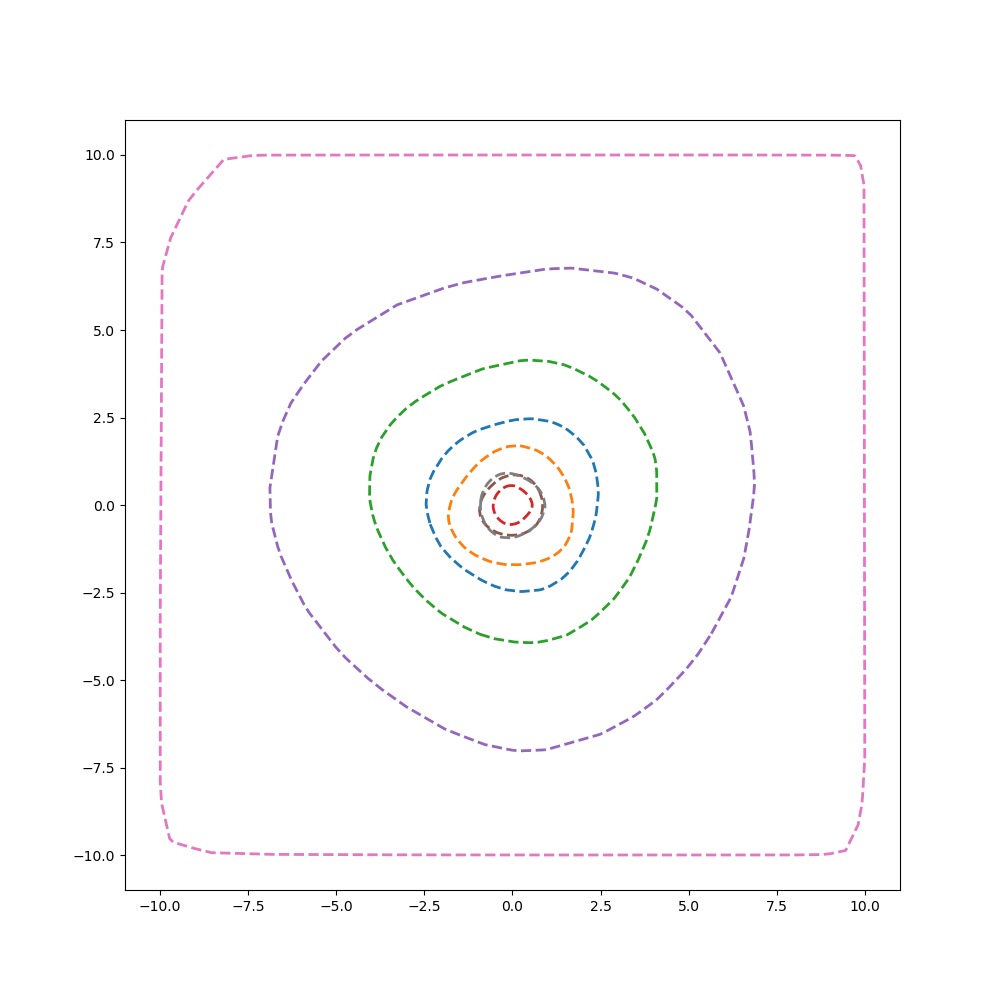Click the y-axis tick label −10.0
Screen dimensions: 1000x1000
(95, 856)
